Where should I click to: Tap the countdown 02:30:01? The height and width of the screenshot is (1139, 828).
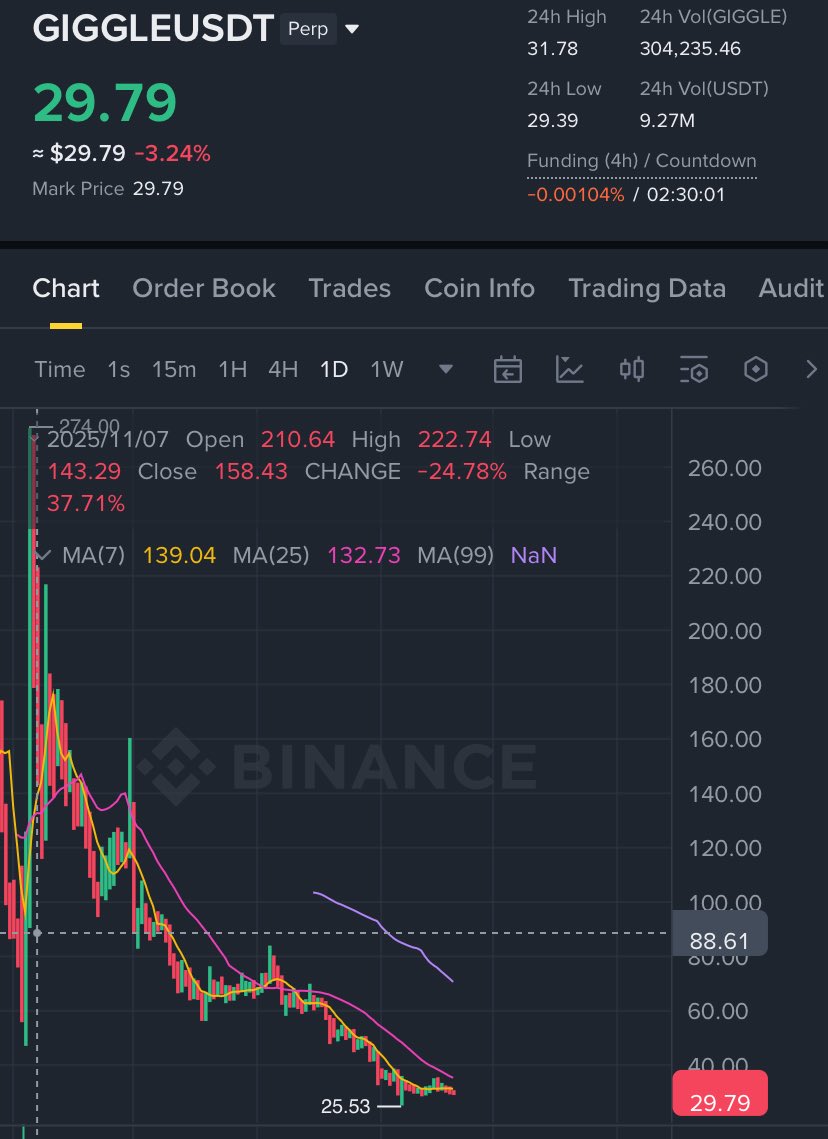click(x=686, y=195)
